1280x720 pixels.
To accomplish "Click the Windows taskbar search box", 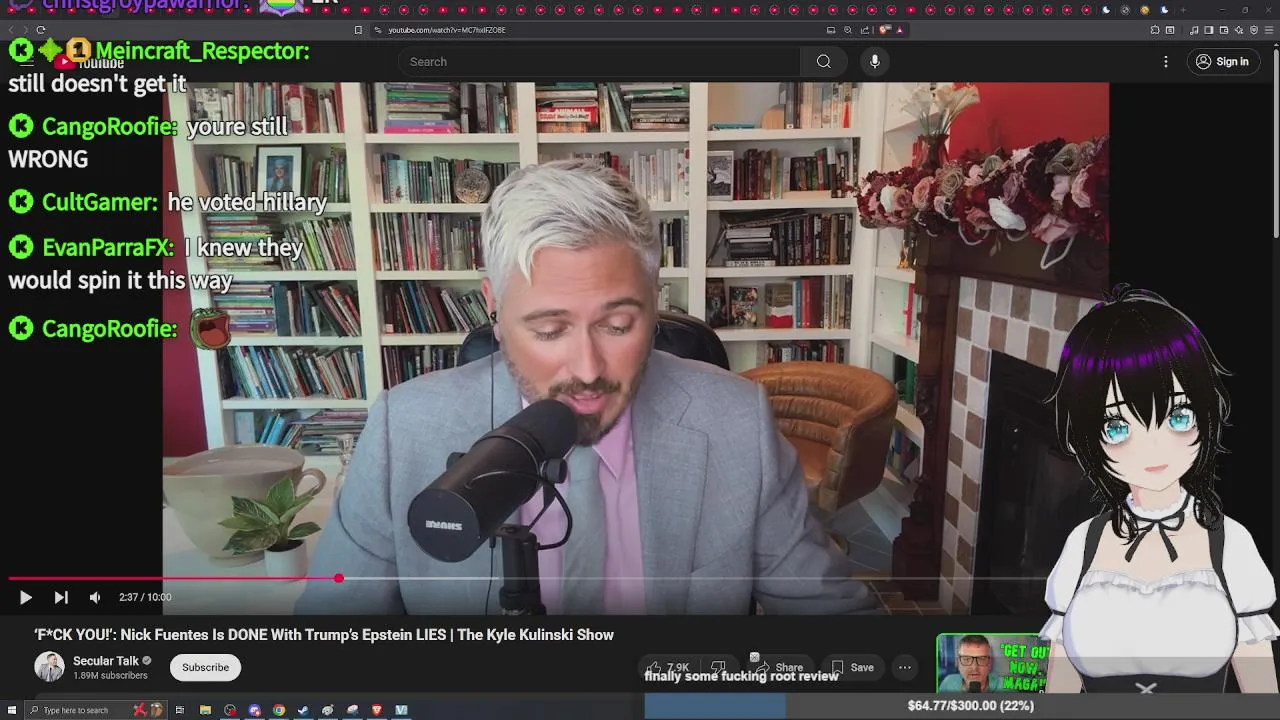I will coord(96,710).
